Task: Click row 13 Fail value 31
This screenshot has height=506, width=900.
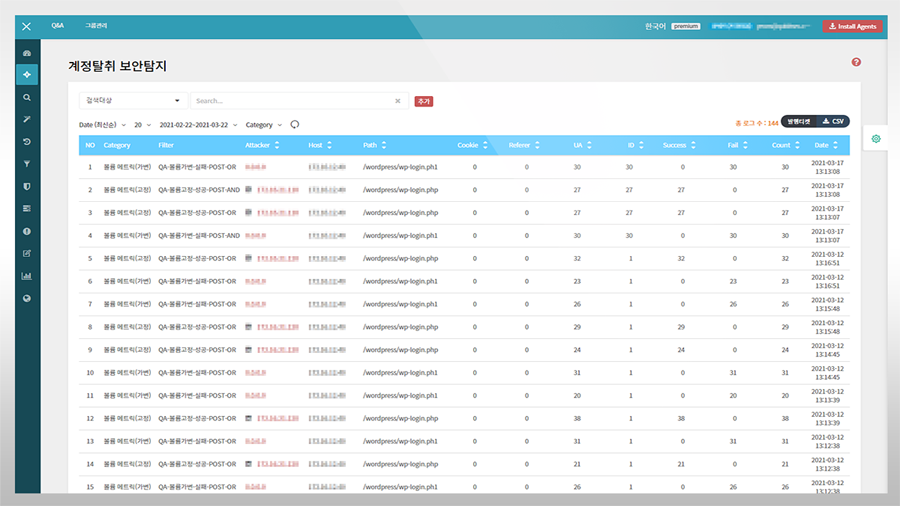Action: [733, 441]
